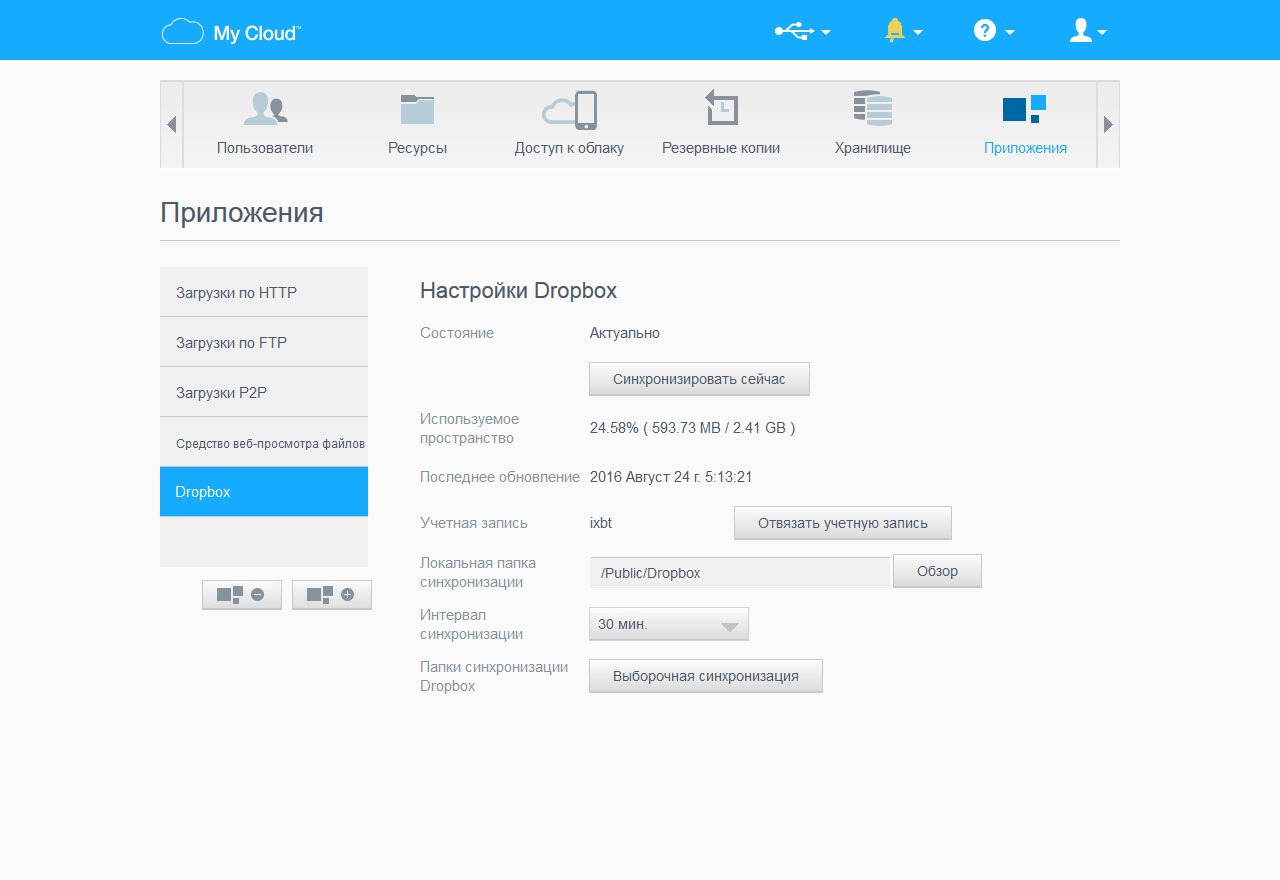Viewport: 1280px width, 880px height.
Task: Click the add app button (plus)
Action: 332,594
